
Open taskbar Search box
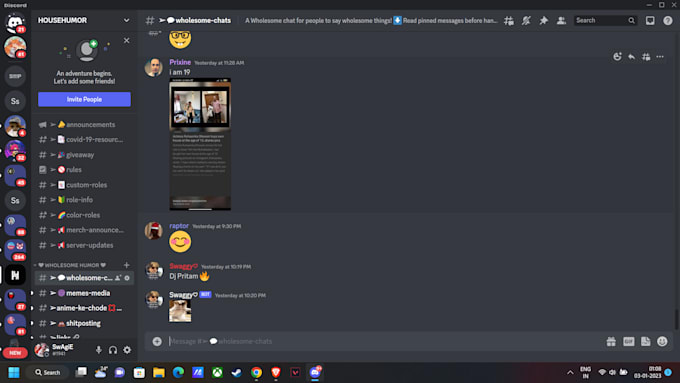pos(47,373)
